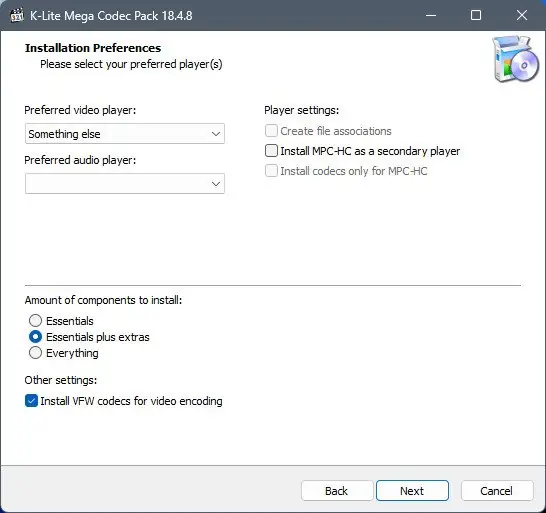Image resolution: width=546 pixels, height=513 pixels.
Task: Click the video player dropdown arrow
Action: point(216,134)
